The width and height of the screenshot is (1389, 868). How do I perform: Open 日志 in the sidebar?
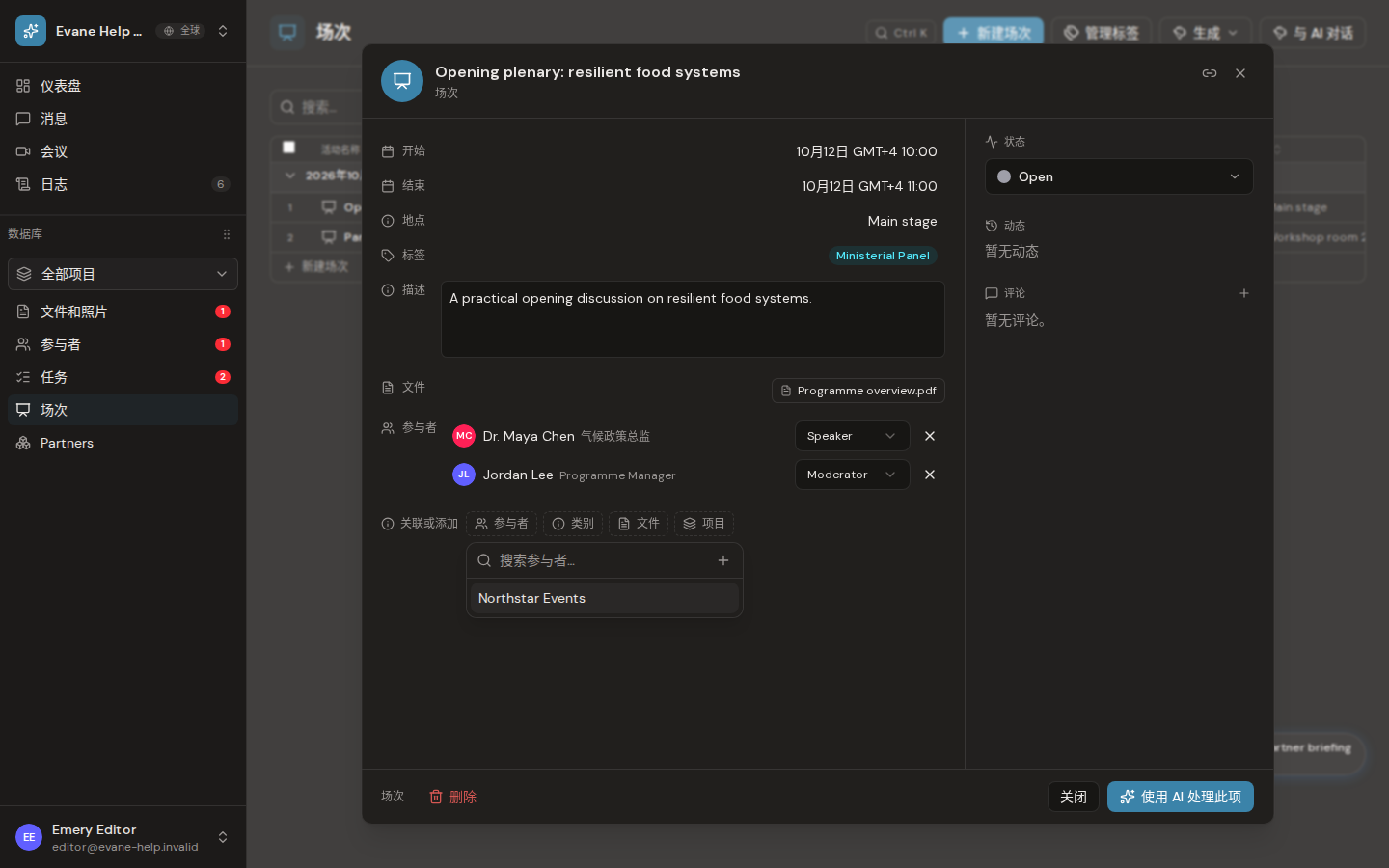click(123, 184)
